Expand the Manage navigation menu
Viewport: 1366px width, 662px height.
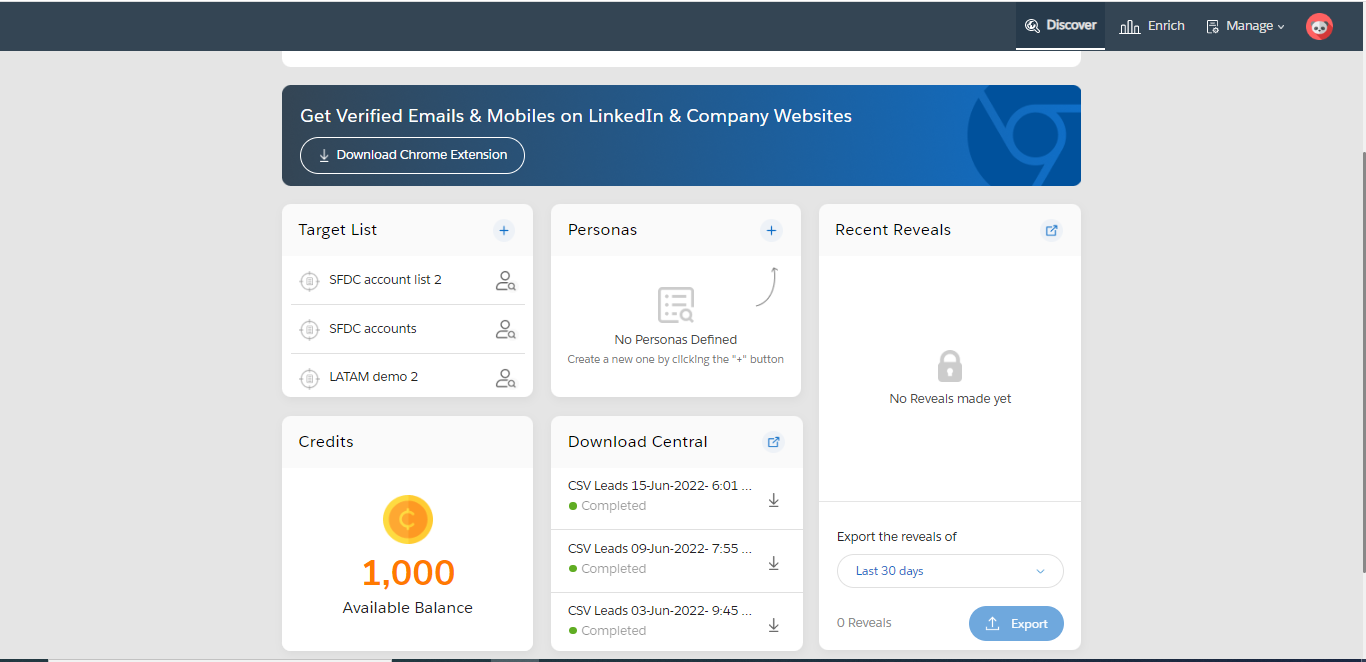click(1244, 26)
